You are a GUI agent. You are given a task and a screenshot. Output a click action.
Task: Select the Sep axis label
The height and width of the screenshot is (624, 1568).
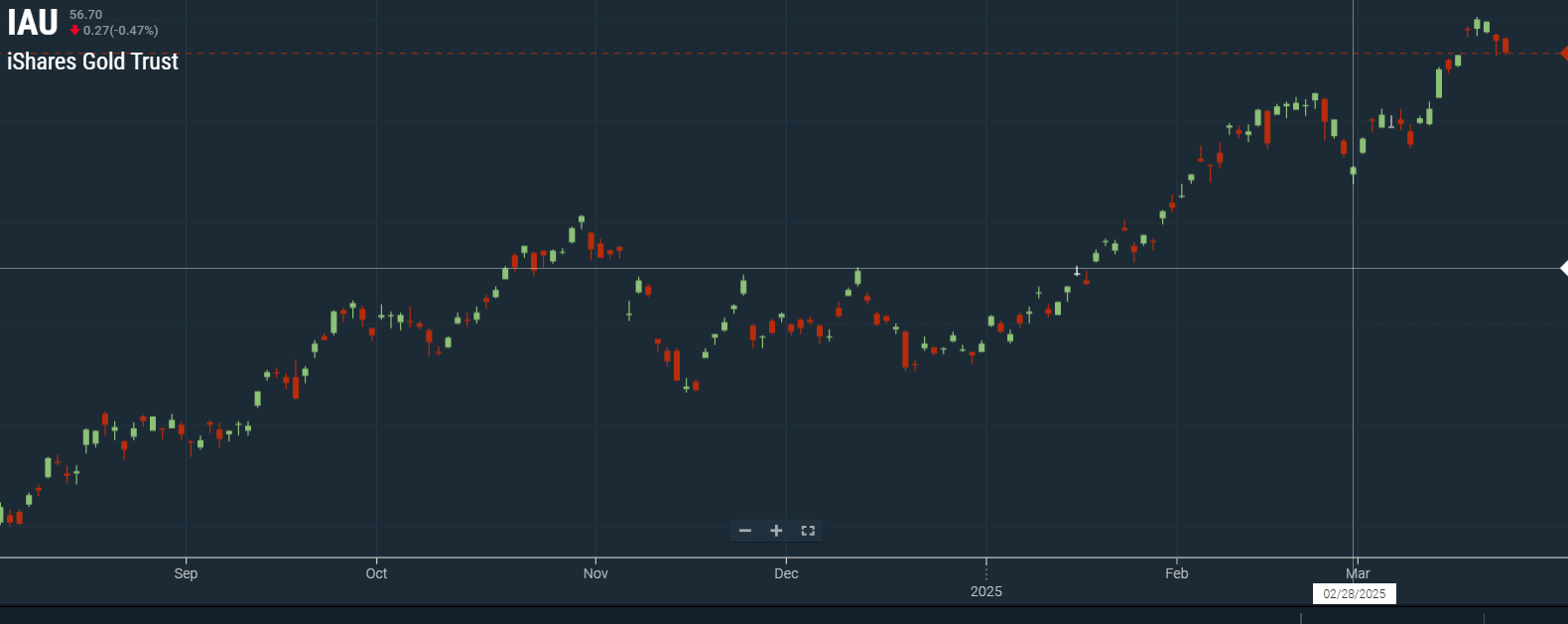[x=186, y=573]
